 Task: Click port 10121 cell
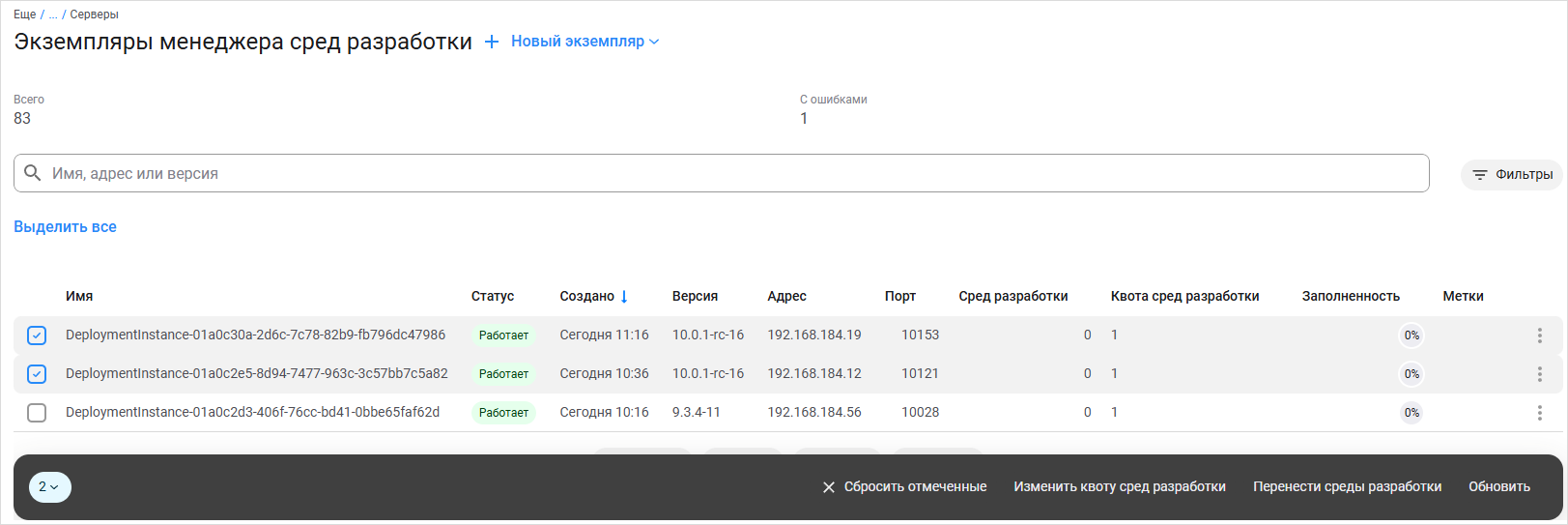(x=920, y=373)
